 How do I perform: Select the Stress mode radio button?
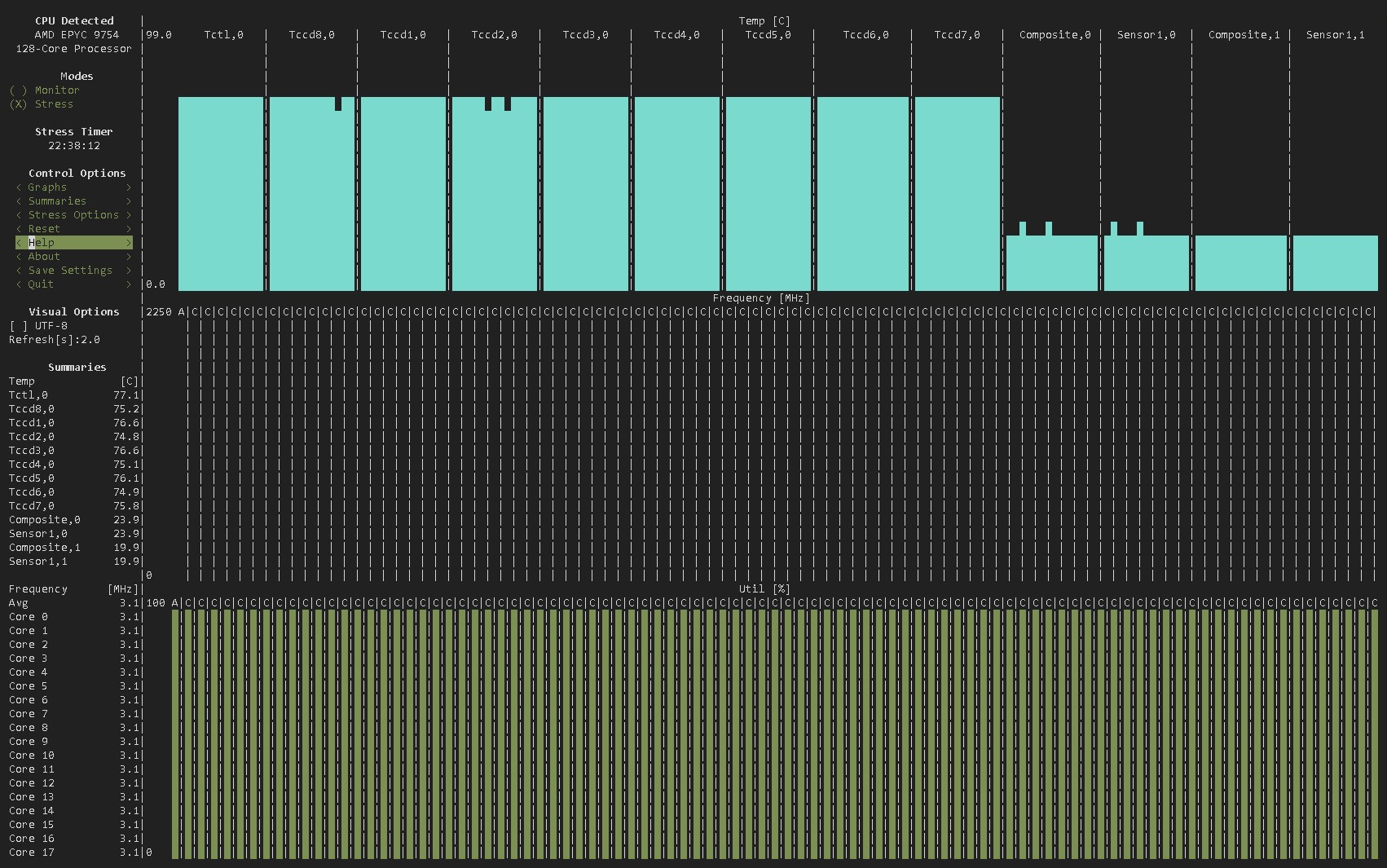(x=42, y=104)
